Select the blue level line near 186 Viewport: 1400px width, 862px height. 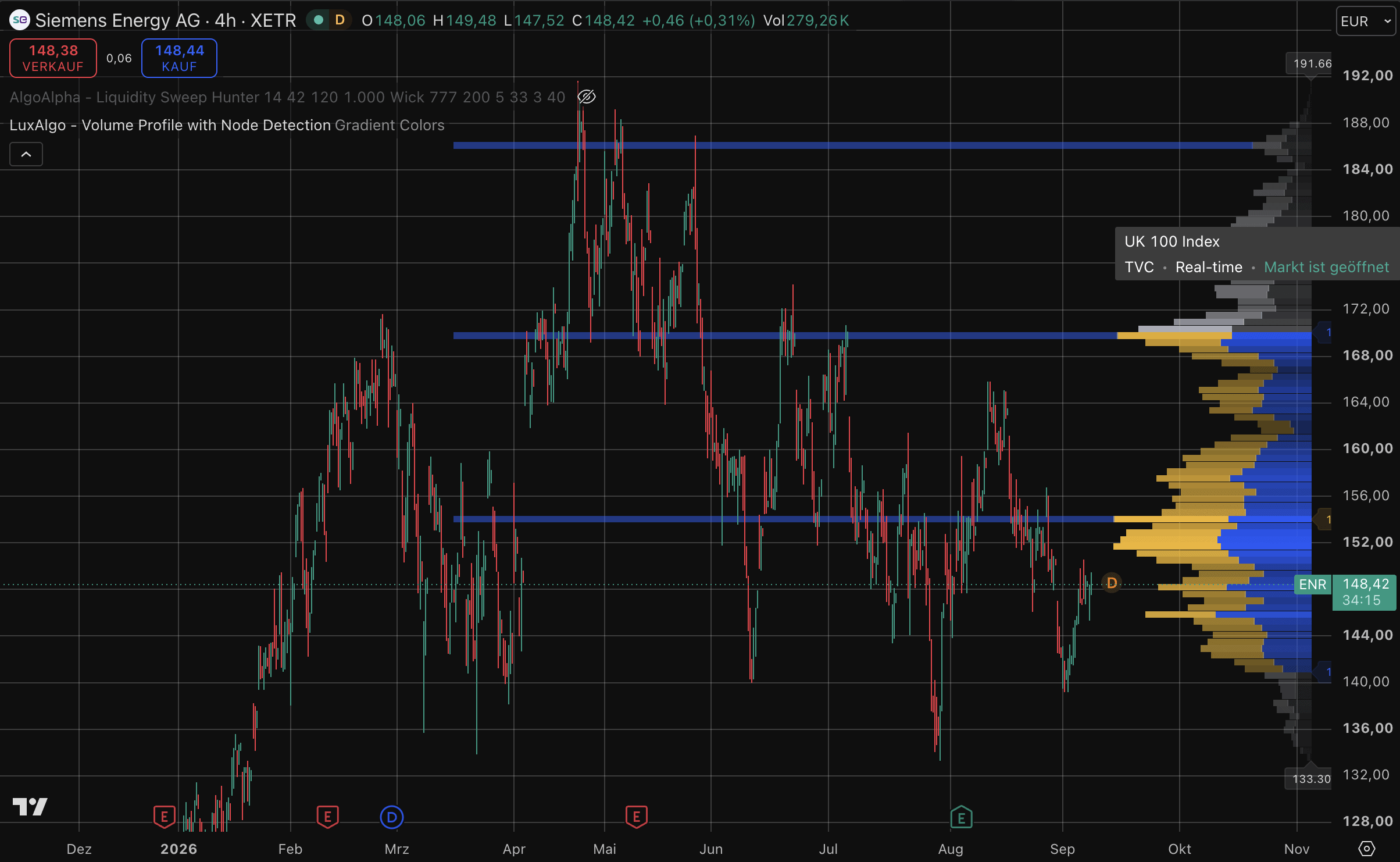point(852,145)
